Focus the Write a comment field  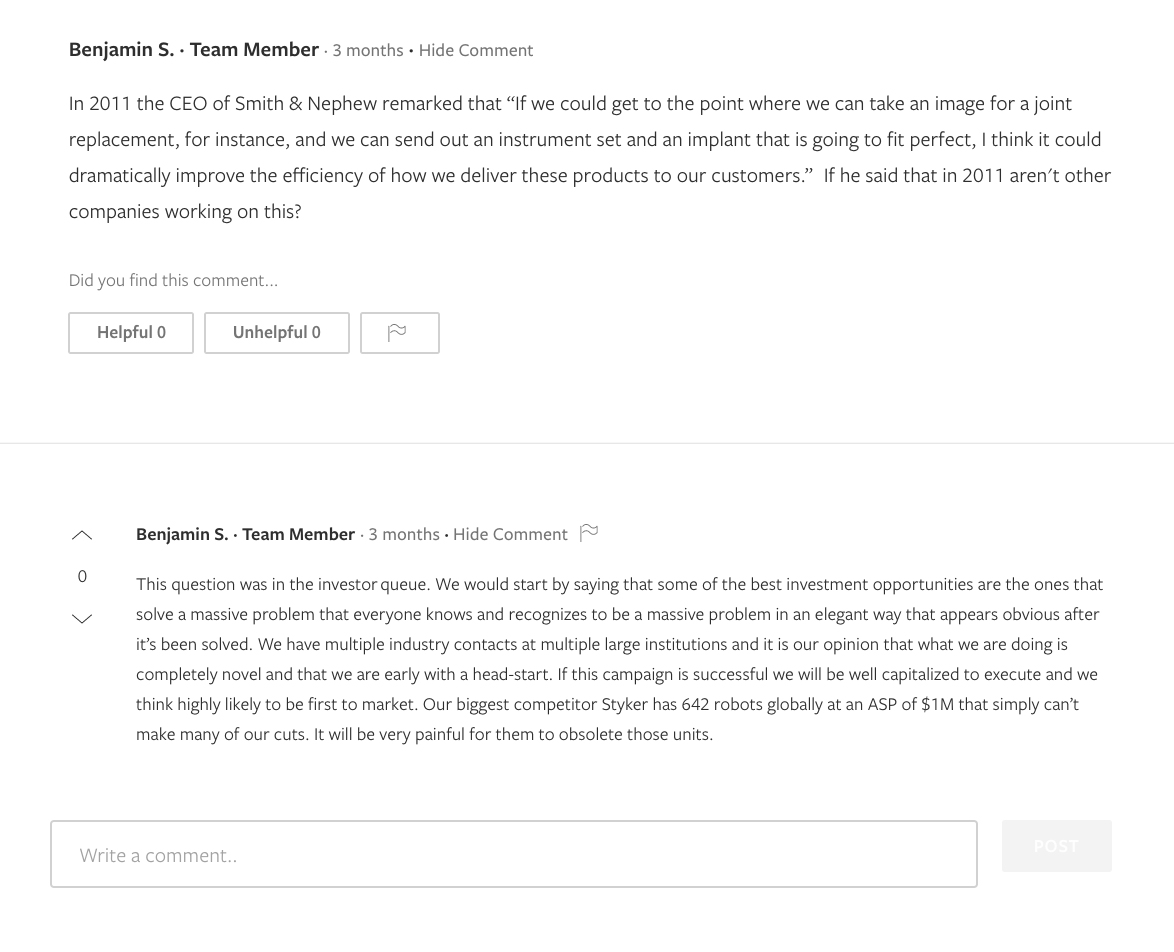pyautogui.click(x=513, y=855)
